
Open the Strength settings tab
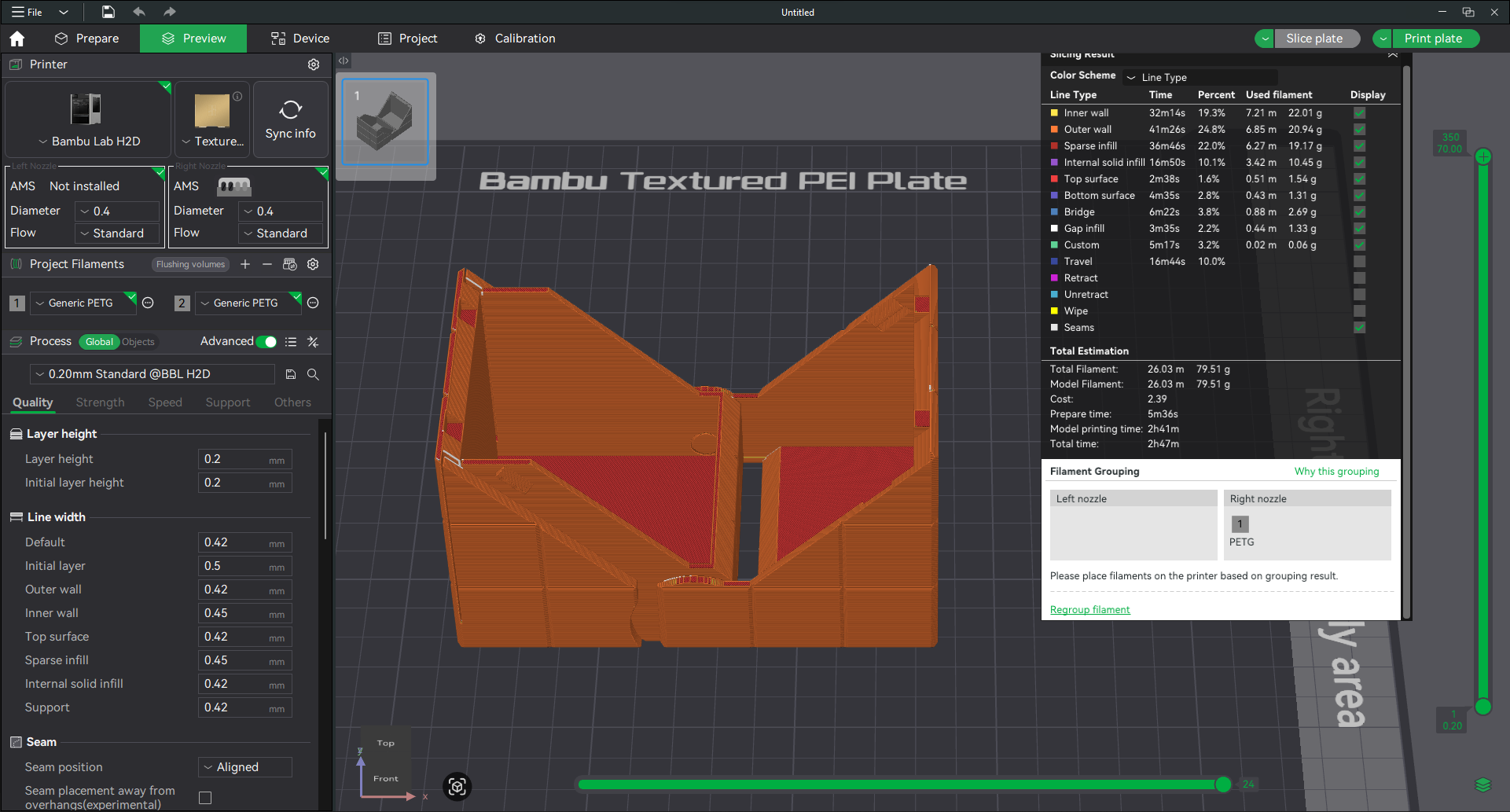point(100,402)
